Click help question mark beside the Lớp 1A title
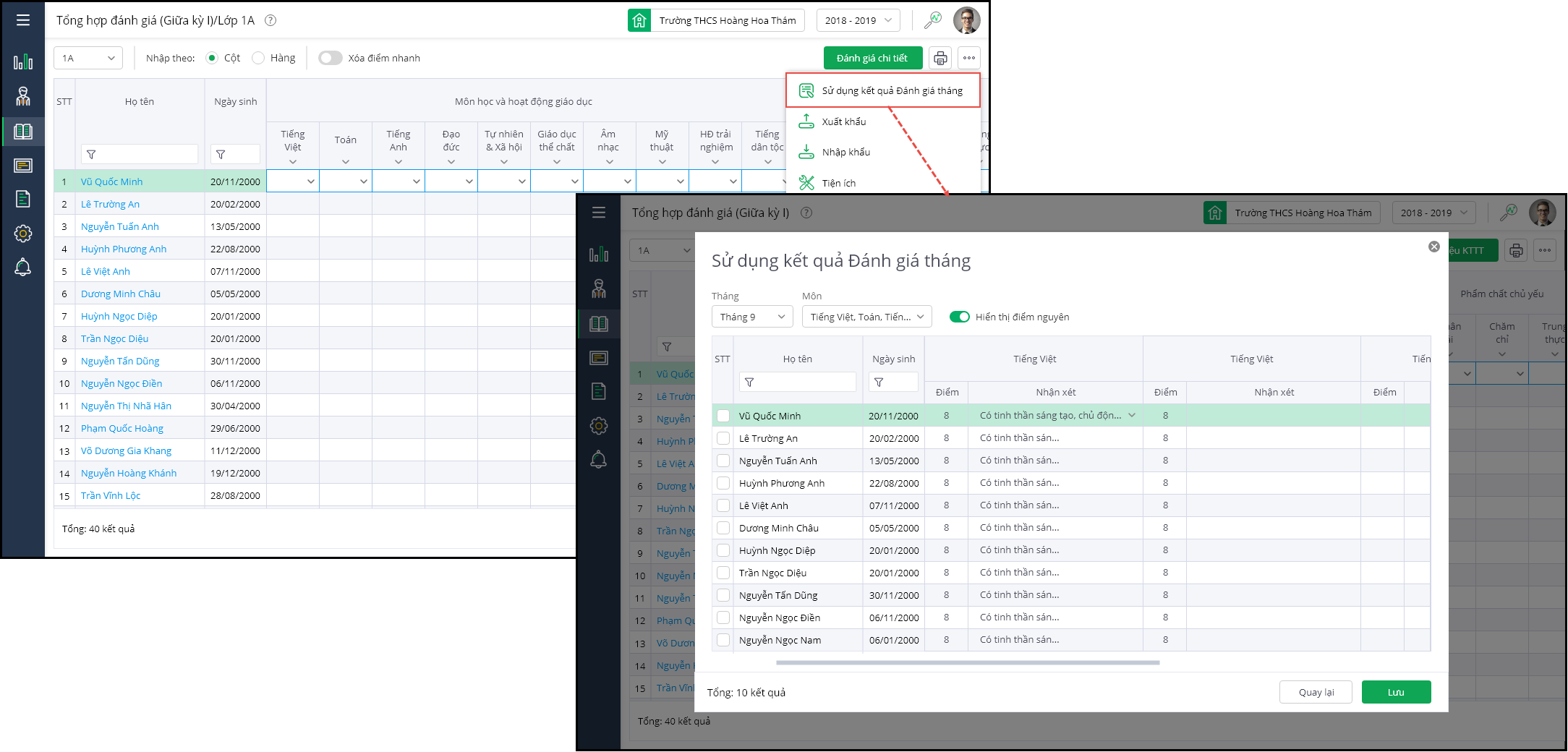The image size is (1568, 752). [270, 20]
